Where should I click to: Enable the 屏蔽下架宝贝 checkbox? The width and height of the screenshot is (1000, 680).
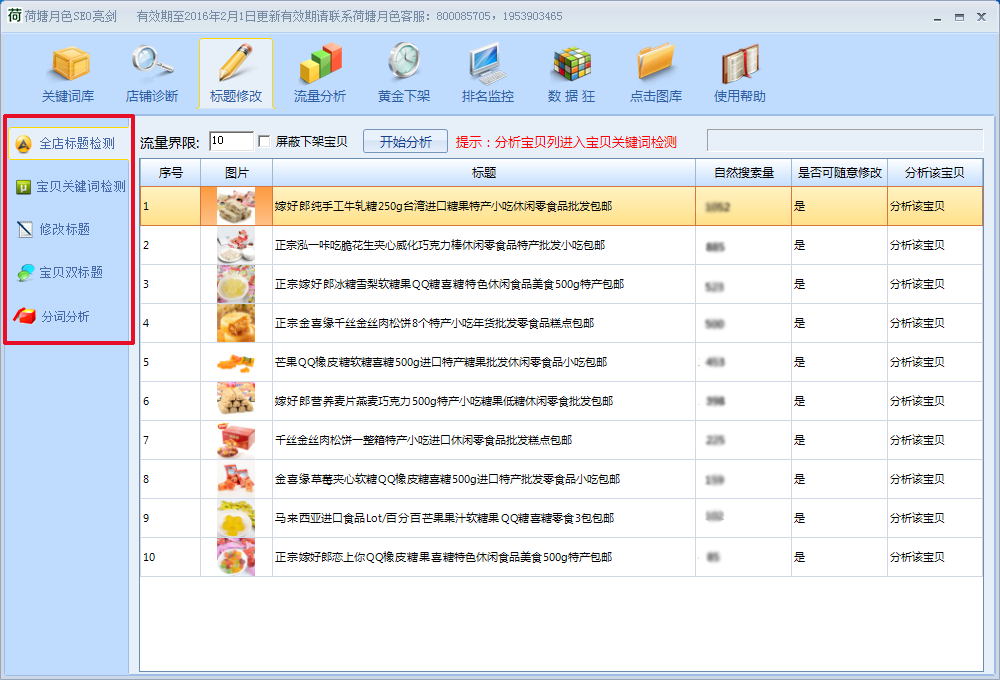[264, 140]
